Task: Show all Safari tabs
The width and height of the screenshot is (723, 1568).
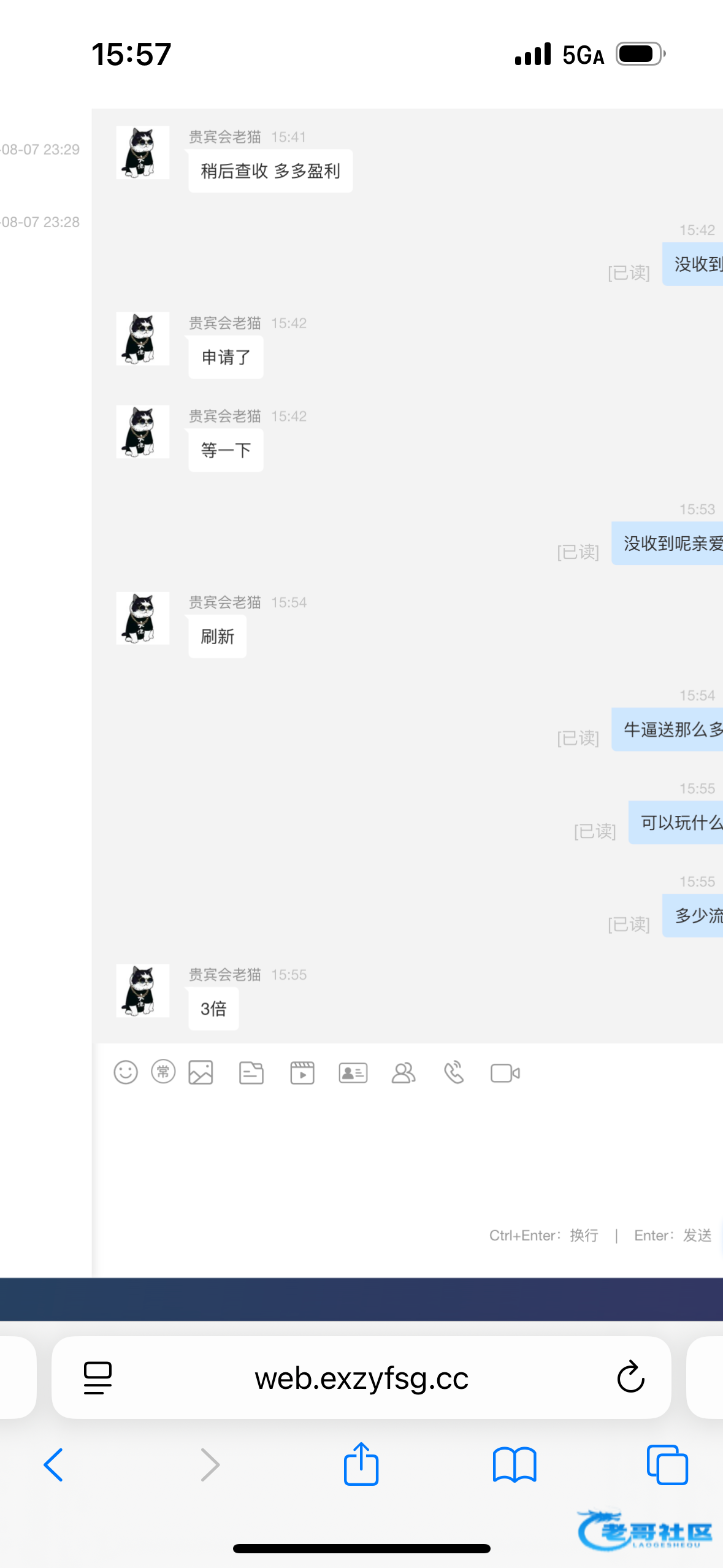Action: tap(667, 1465)
